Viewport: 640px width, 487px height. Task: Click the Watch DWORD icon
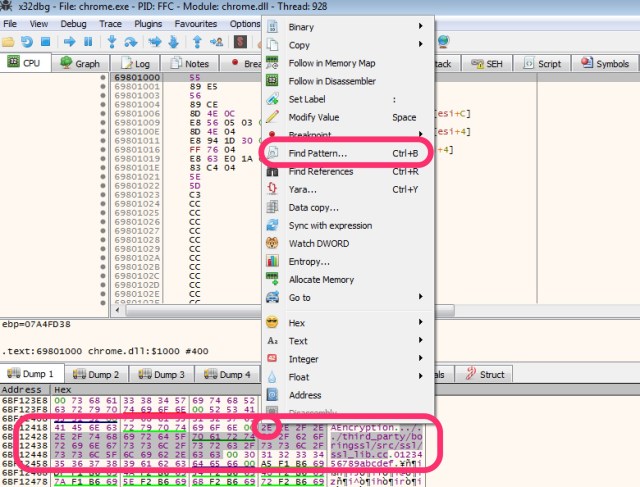[x=272, y=243]
